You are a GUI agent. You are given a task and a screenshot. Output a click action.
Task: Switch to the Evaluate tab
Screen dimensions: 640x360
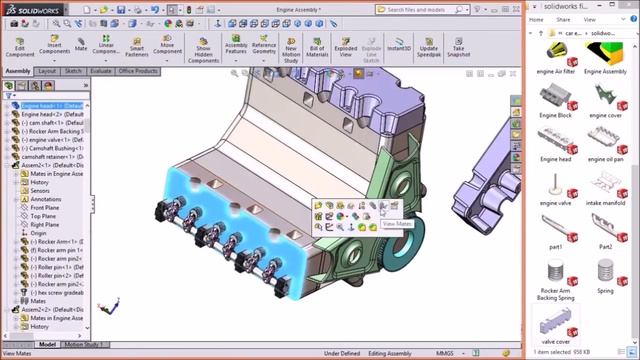101,71
